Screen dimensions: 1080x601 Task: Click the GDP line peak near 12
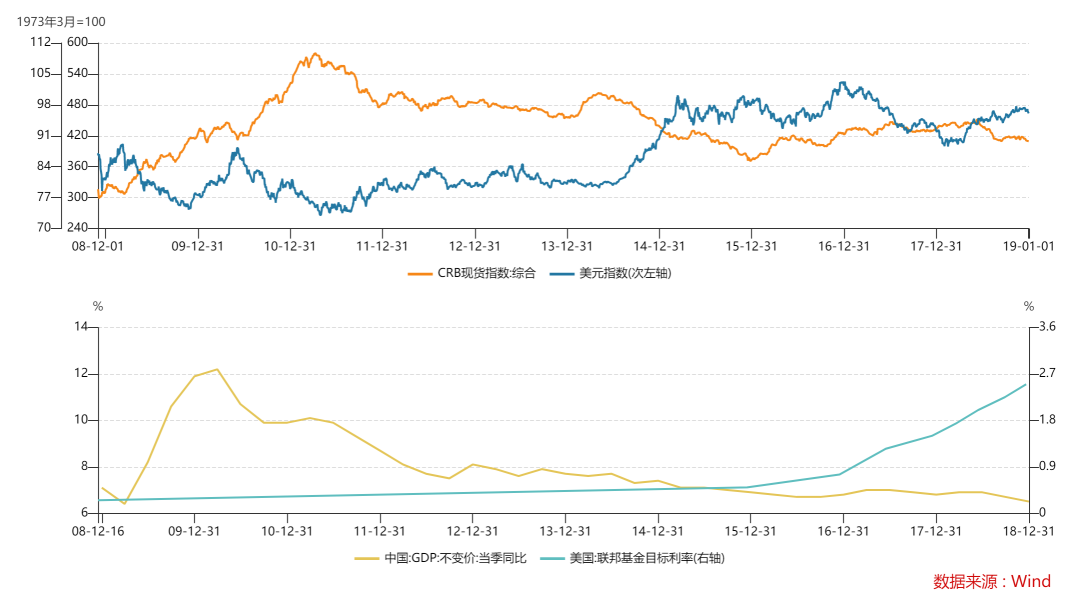tap(216, 369)
